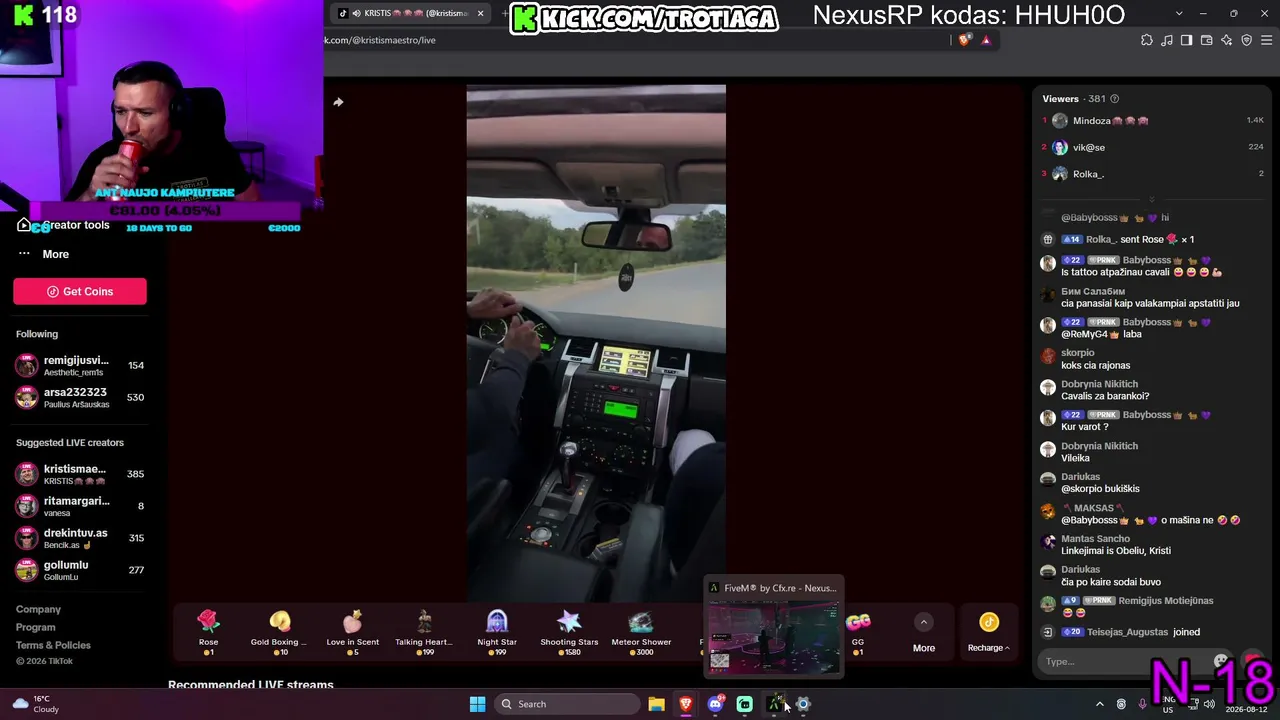The image size is (1280, 720).
Task: Open File Explorer from the taskbar
Action: [656, 704]
